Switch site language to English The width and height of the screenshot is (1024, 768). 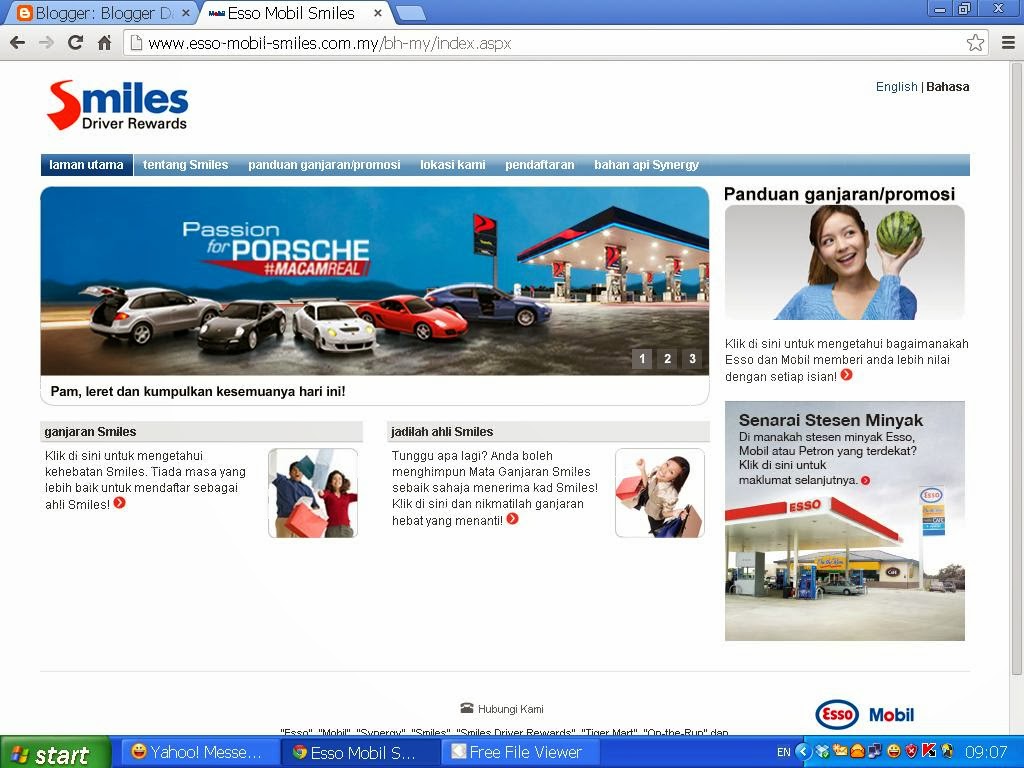896,87
